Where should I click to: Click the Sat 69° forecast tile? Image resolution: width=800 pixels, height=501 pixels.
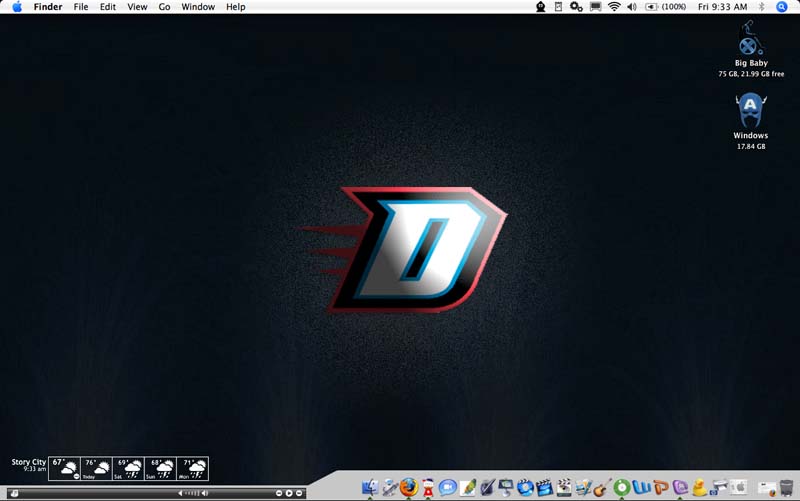coord(128,468)
